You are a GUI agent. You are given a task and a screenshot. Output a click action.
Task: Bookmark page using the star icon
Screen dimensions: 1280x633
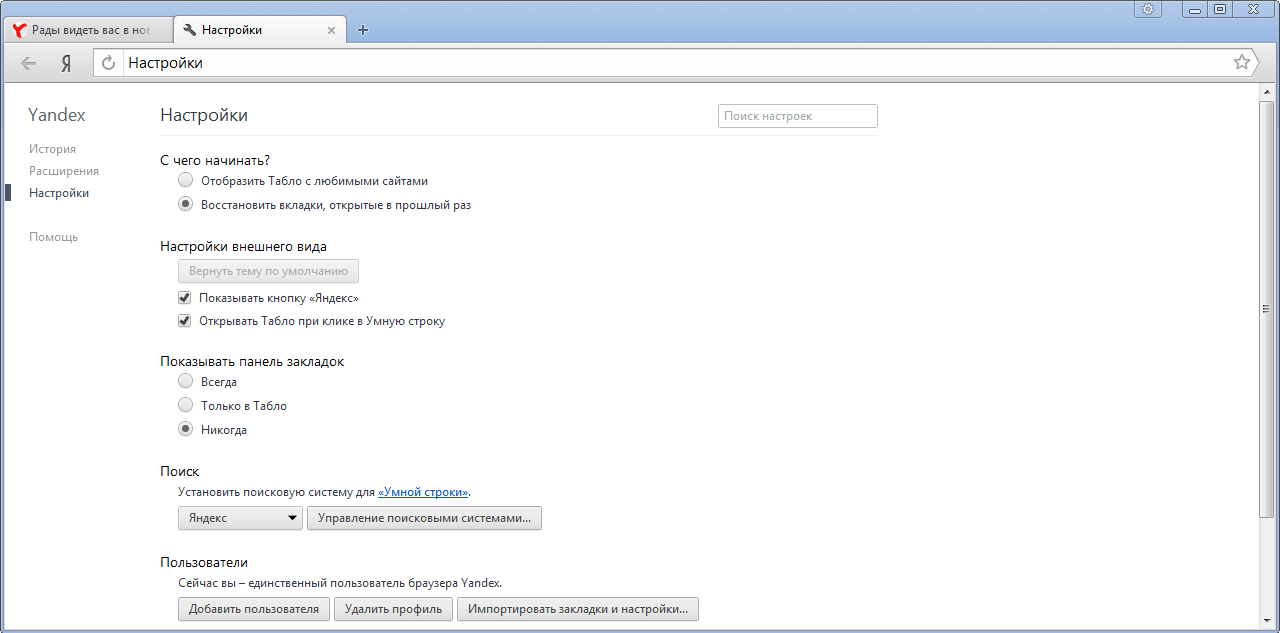point(1242,62)
